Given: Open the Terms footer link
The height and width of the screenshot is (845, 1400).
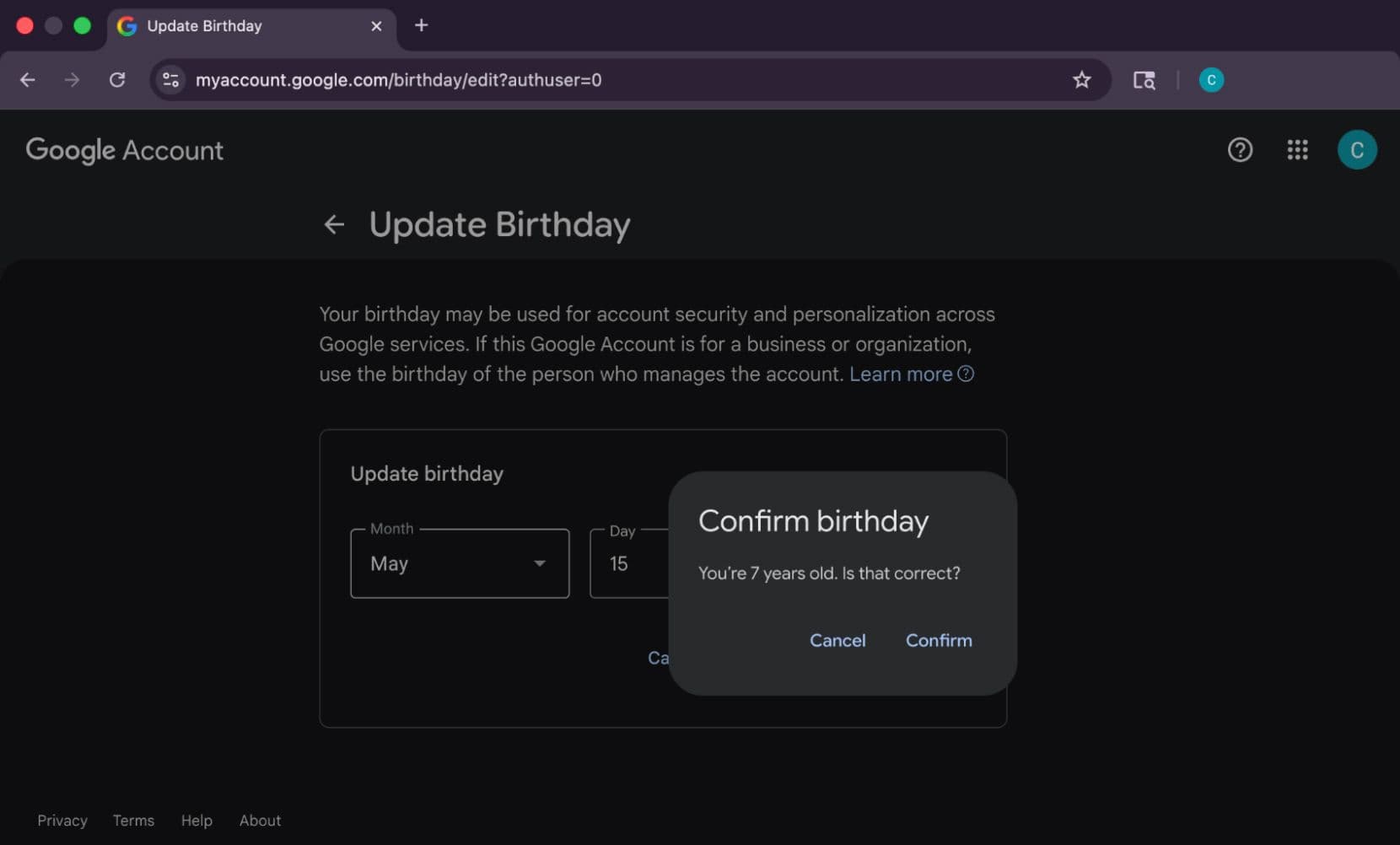Looking at the screenshot, I should (x=133, y=821).
